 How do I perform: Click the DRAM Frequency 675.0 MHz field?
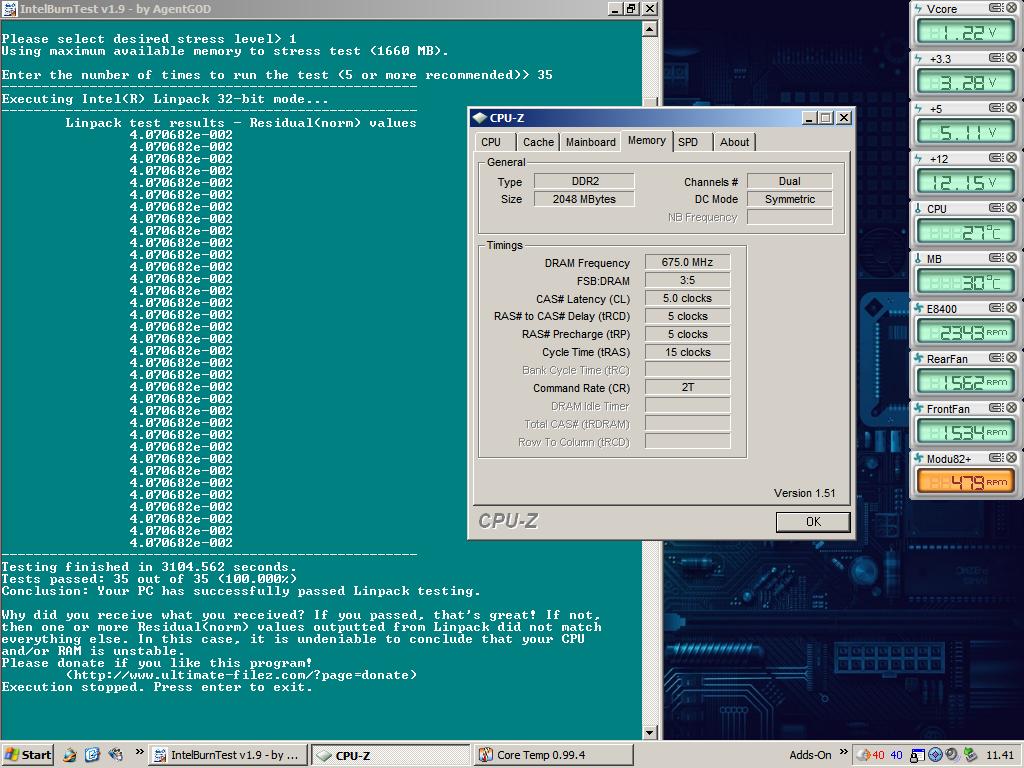click(x=687, y=262)
